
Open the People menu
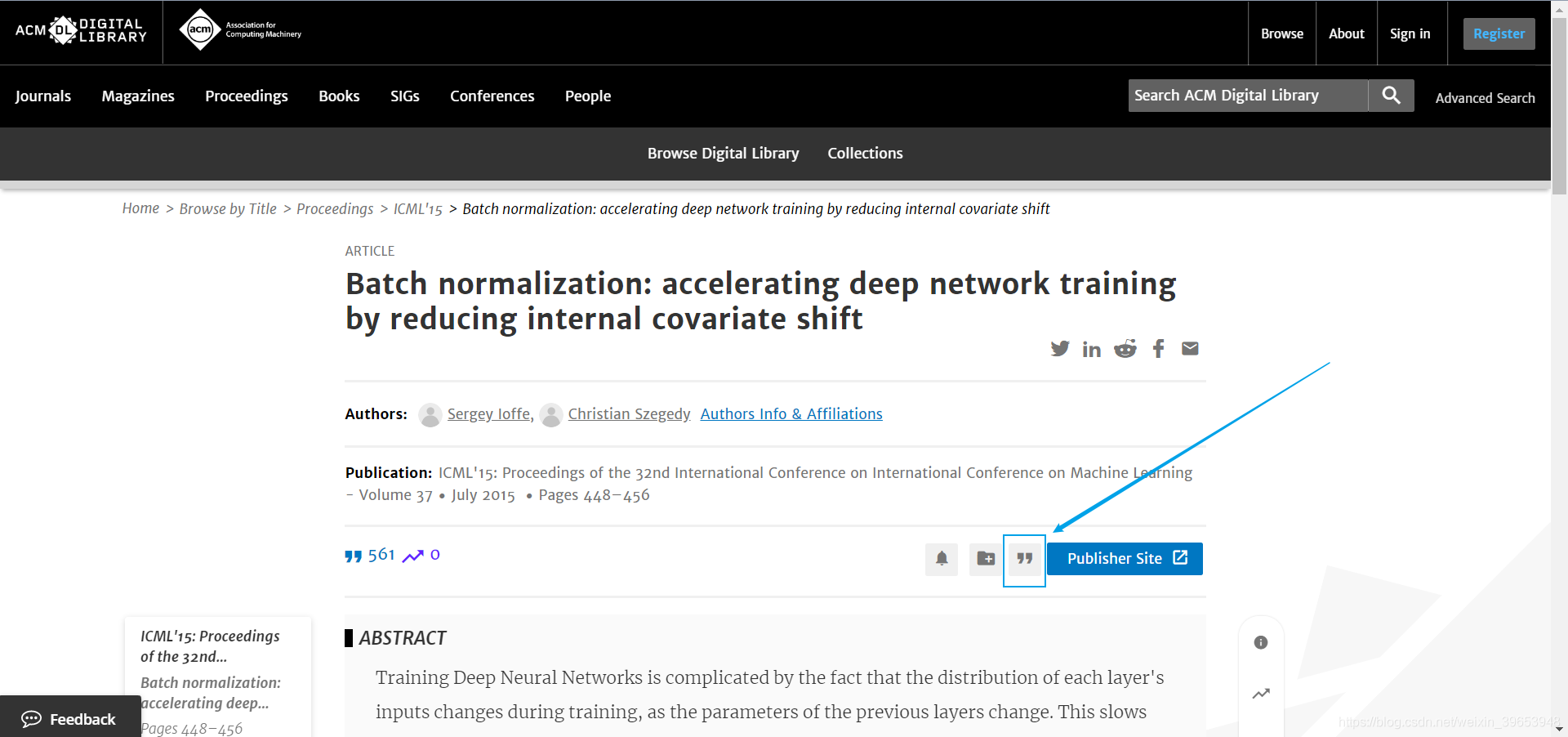click(x=588, y=96)
